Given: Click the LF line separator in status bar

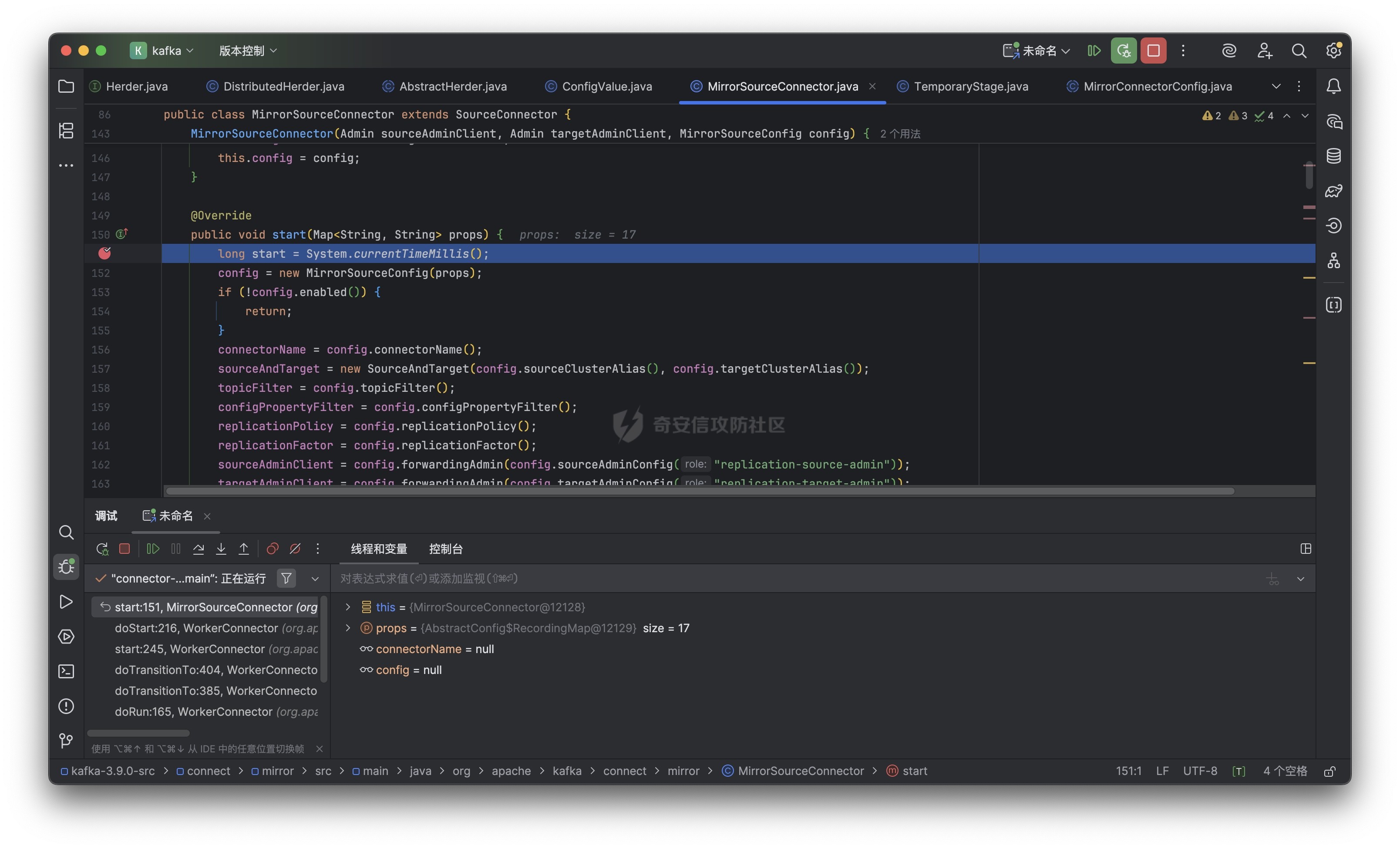Looking at the screenshot, I should click(1162, 771).
